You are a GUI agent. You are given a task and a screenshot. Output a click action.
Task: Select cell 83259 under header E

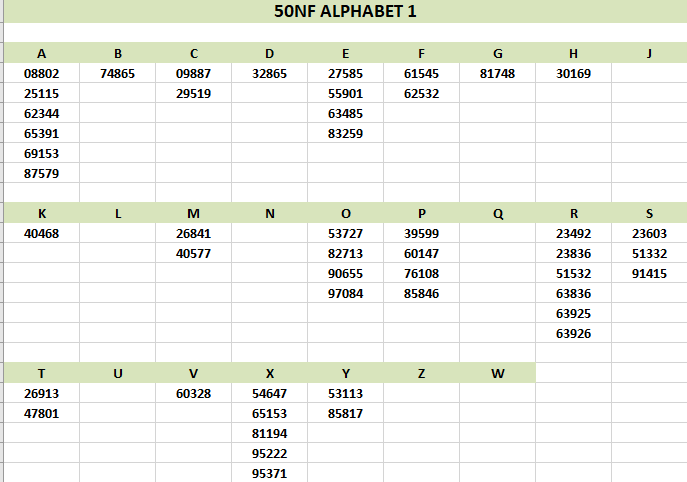(x=345, y=133)
